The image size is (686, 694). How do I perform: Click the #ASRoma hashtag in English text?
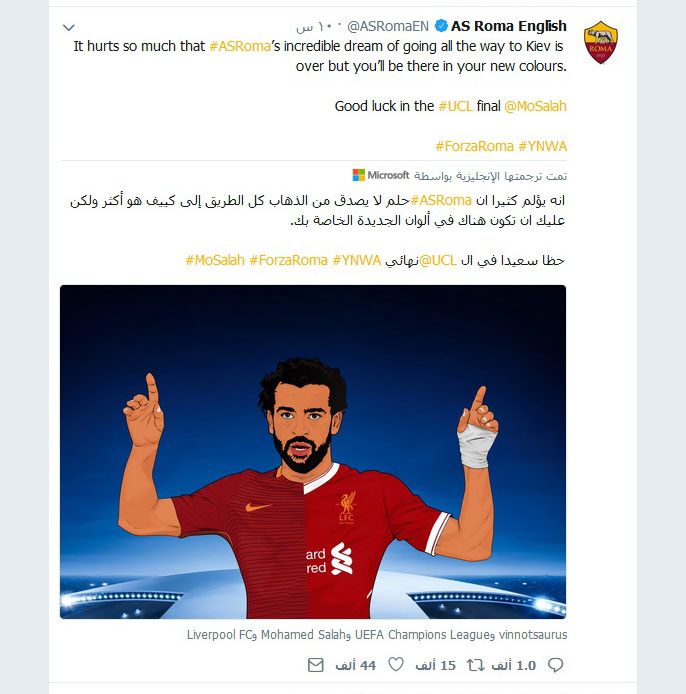pos(240,46)
